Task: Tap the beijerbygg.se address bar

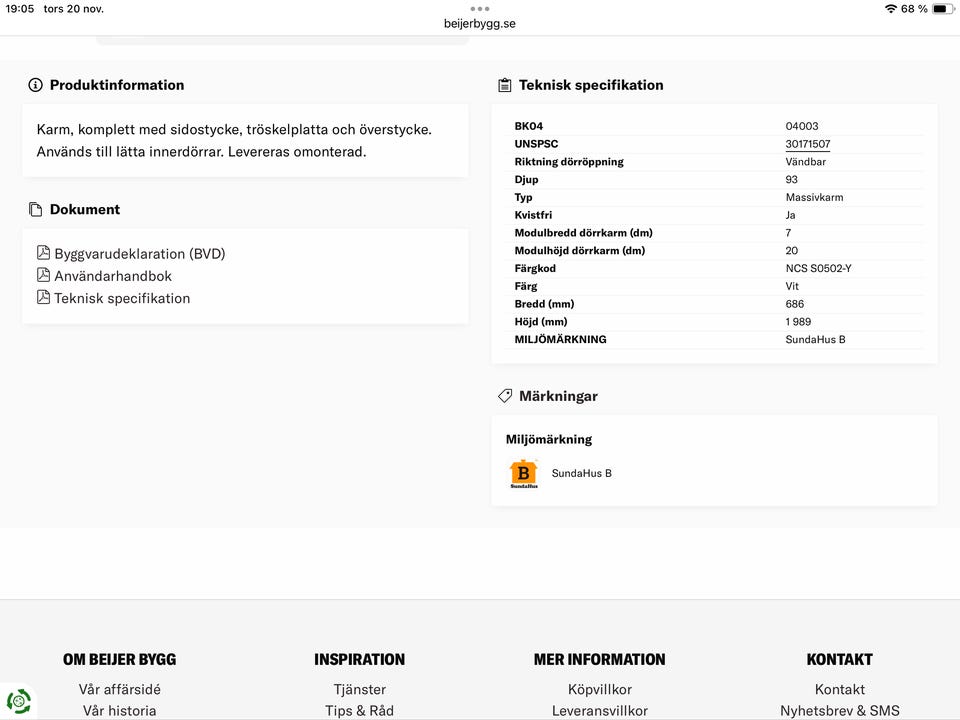Action: tap(480, 23)
